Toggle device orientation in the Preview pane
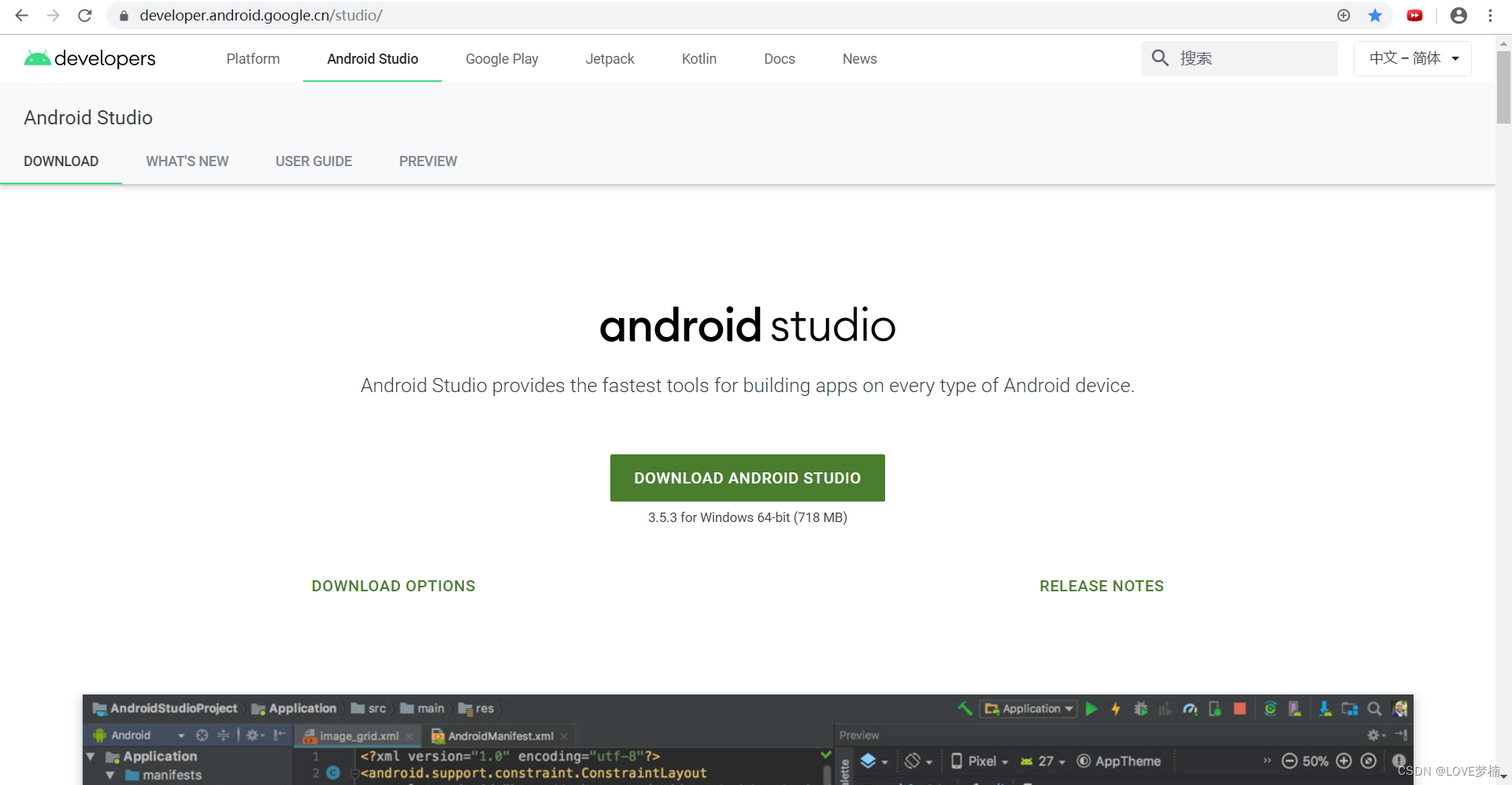 (x=913, y=761)
